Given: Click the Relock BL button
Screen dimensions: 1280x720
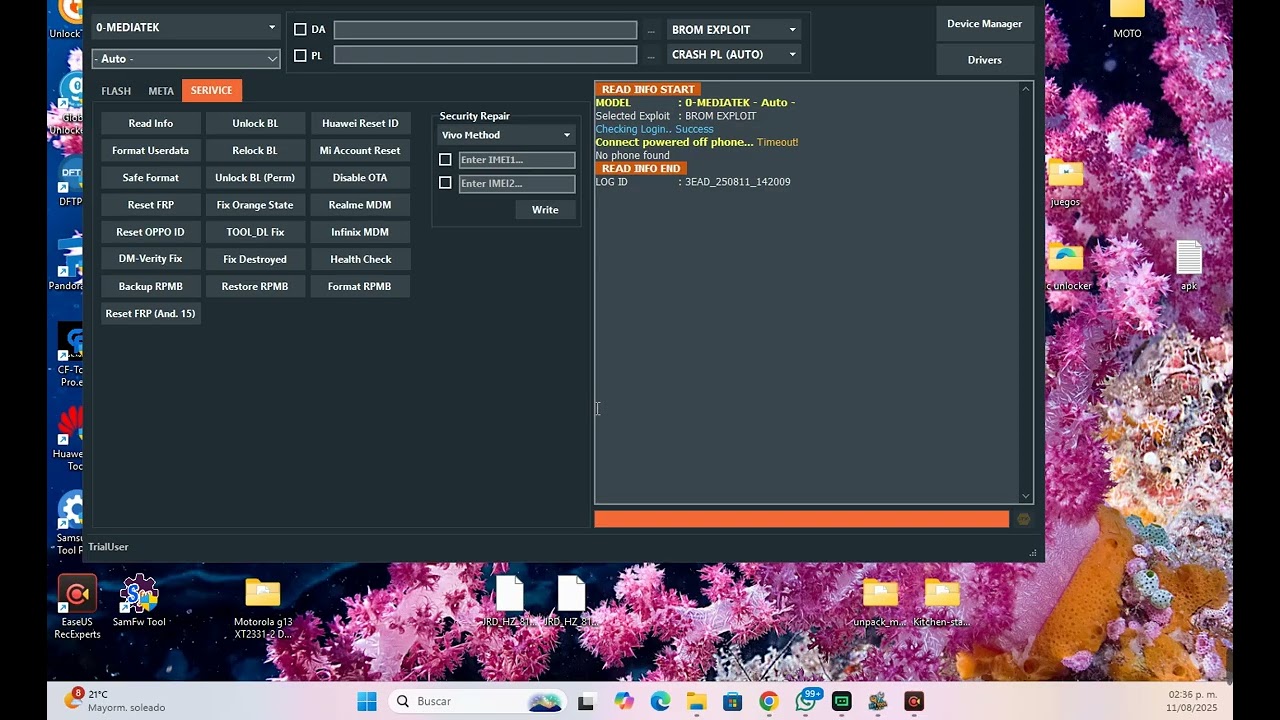Looking at the screenshot, I should [x=255, y=150].
